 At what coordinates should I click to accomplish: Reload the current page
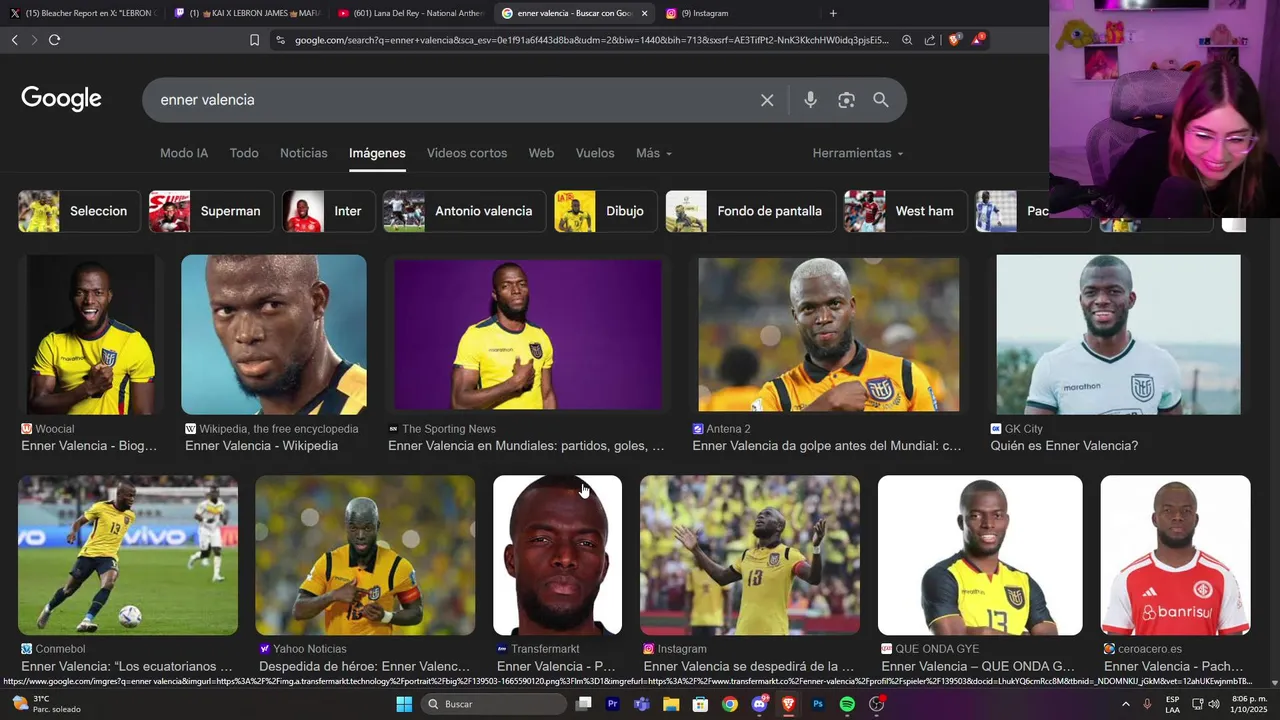pyautogui.click(x=54, y=40)
